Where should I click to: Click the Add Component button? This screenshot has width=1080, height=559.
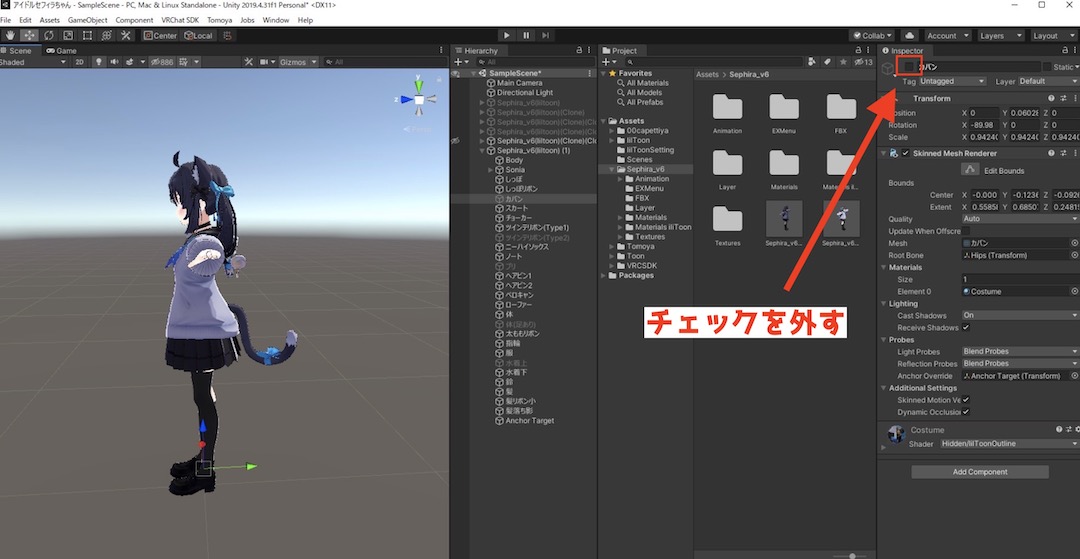click(x=979, y=472)
